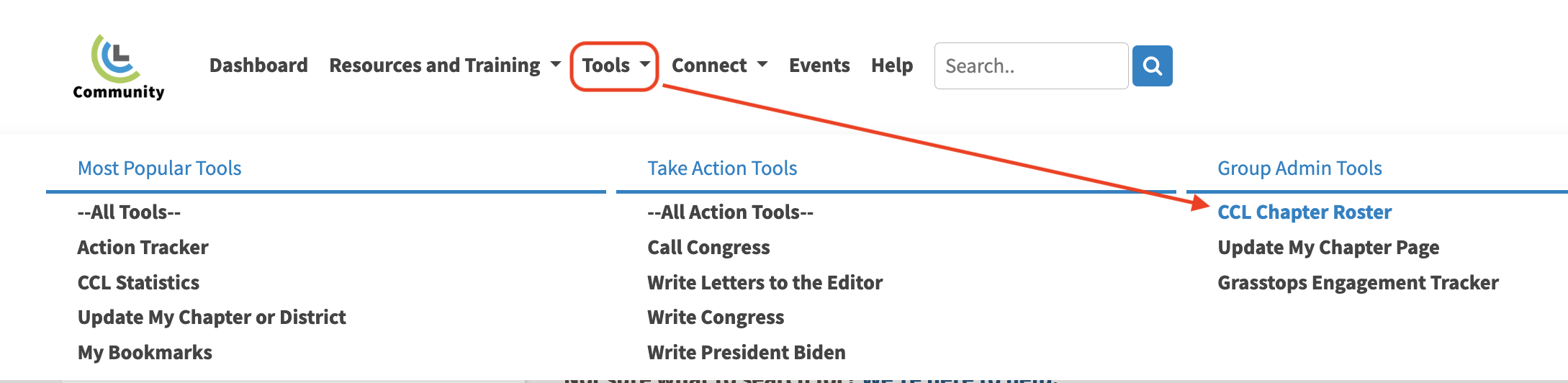Expand the Connect dropdown menu
The image size is (1568, 383).
[719, 66]
